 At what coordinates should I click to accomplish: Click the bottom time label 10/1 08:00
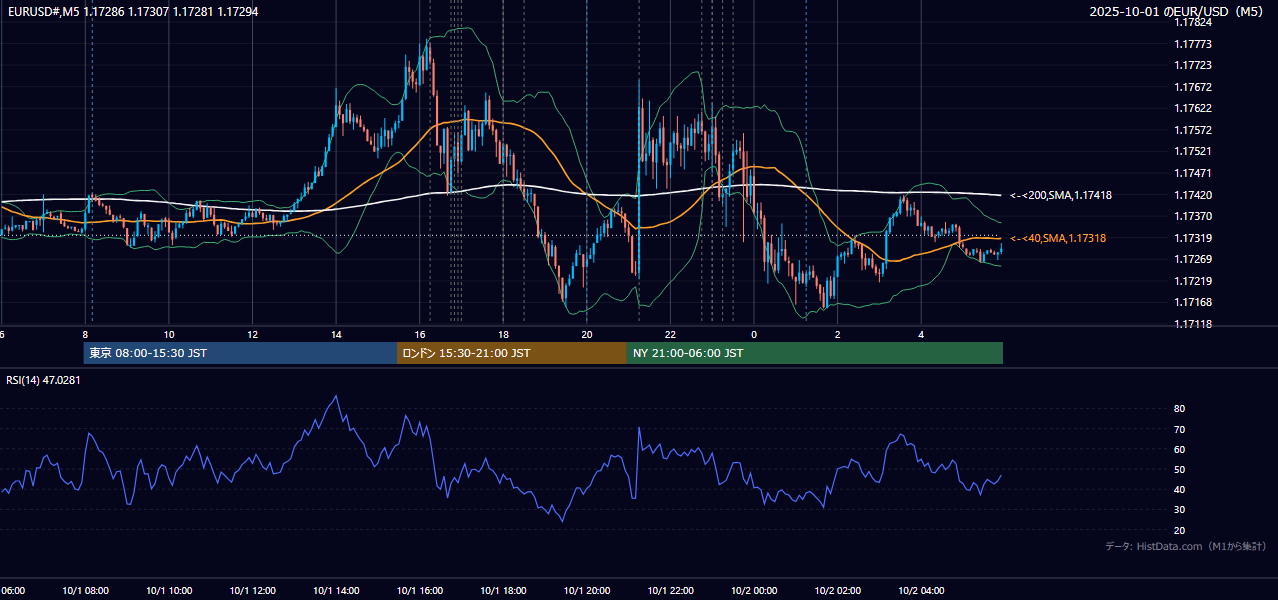click(x=85, y=591)
